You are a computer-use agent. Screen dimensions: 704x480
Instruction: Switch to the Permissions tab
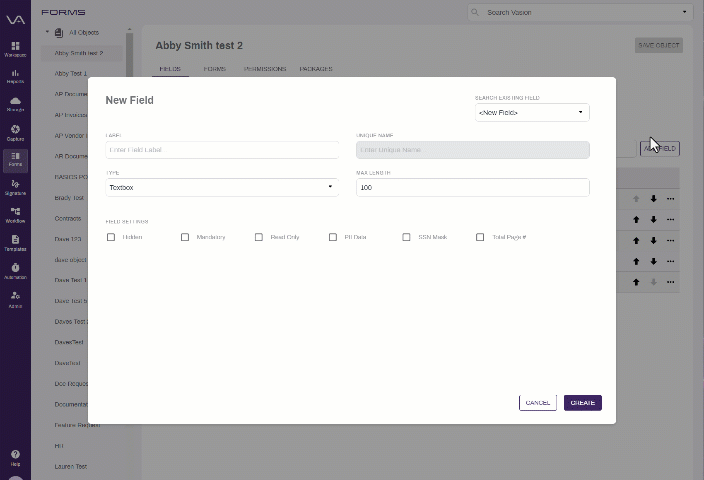(x=265, y=69)
